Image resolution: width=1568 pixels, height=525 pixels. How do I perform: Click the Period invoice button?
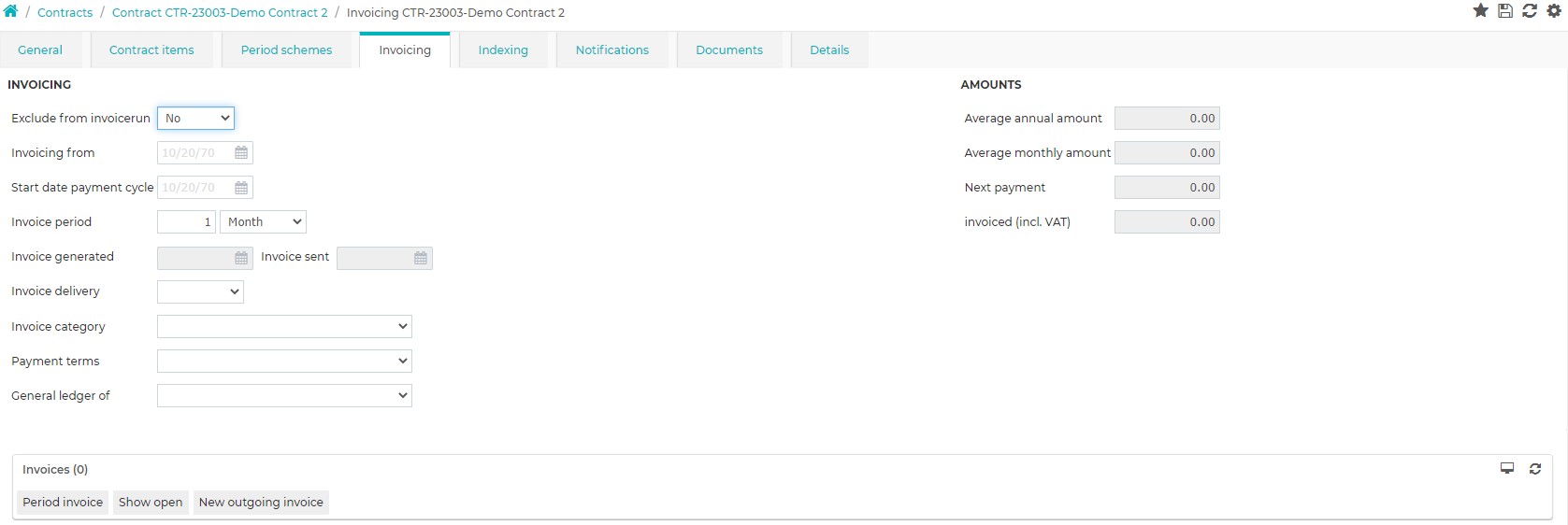tap(63, 503)
